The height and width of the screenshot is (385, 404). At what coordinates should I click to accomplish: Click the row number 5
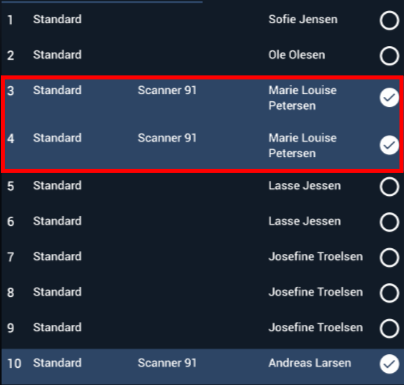[x=10, y=186]
